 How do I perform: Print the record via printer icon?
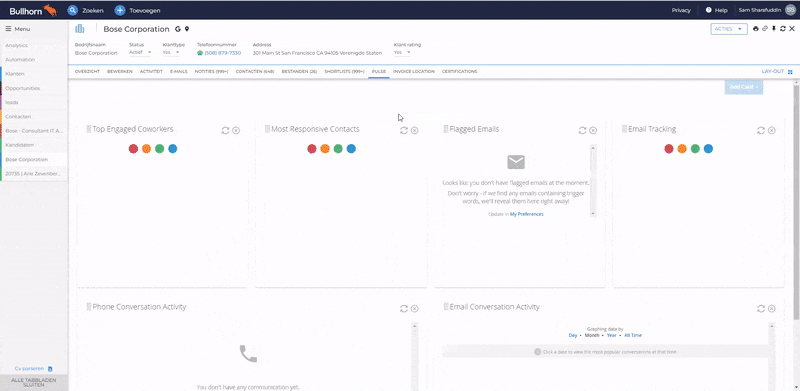click(x=756, y=29)
